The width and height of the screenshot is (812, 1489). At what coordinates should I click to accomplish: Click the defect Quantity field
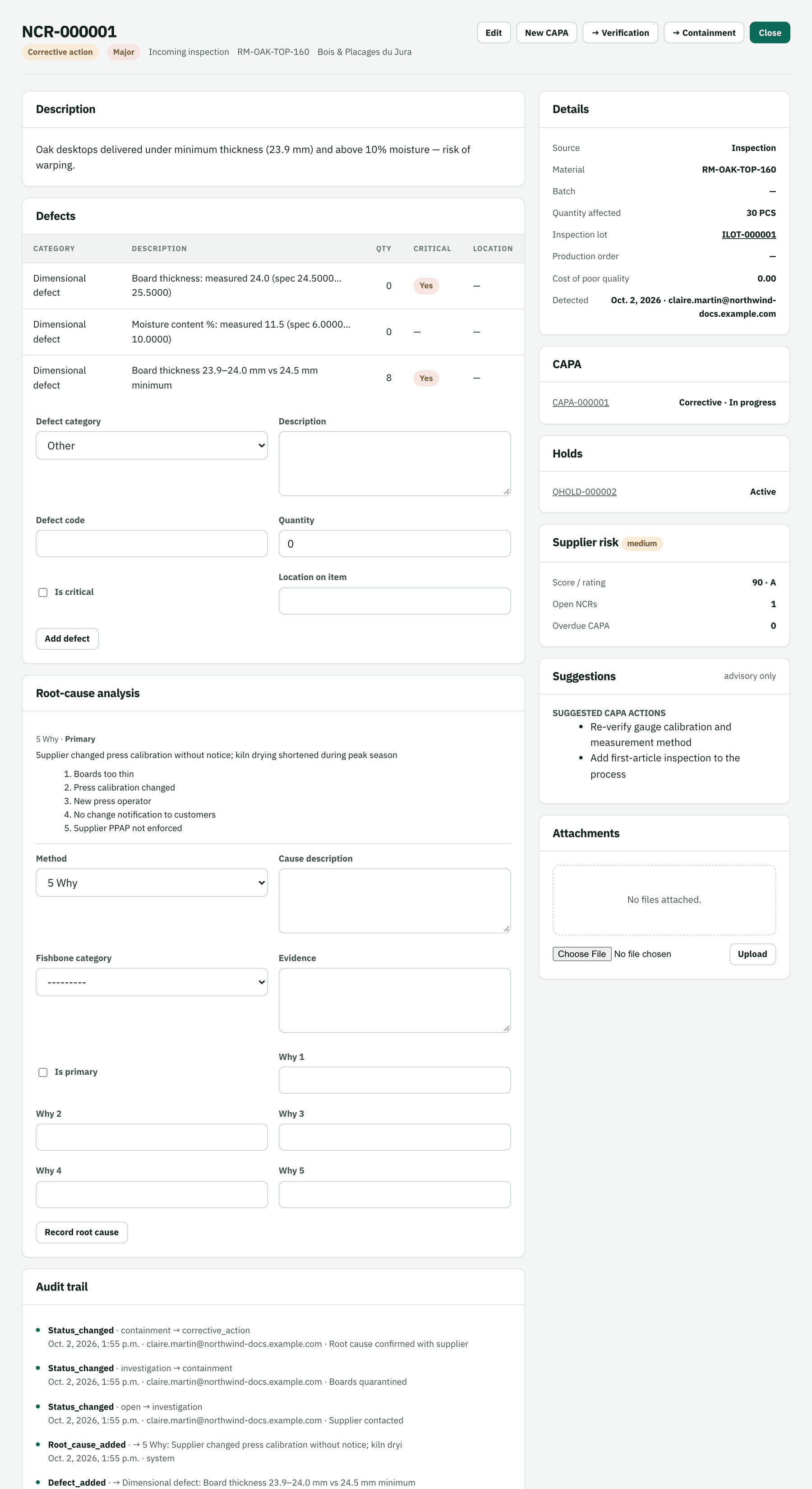tap(394, 543)
